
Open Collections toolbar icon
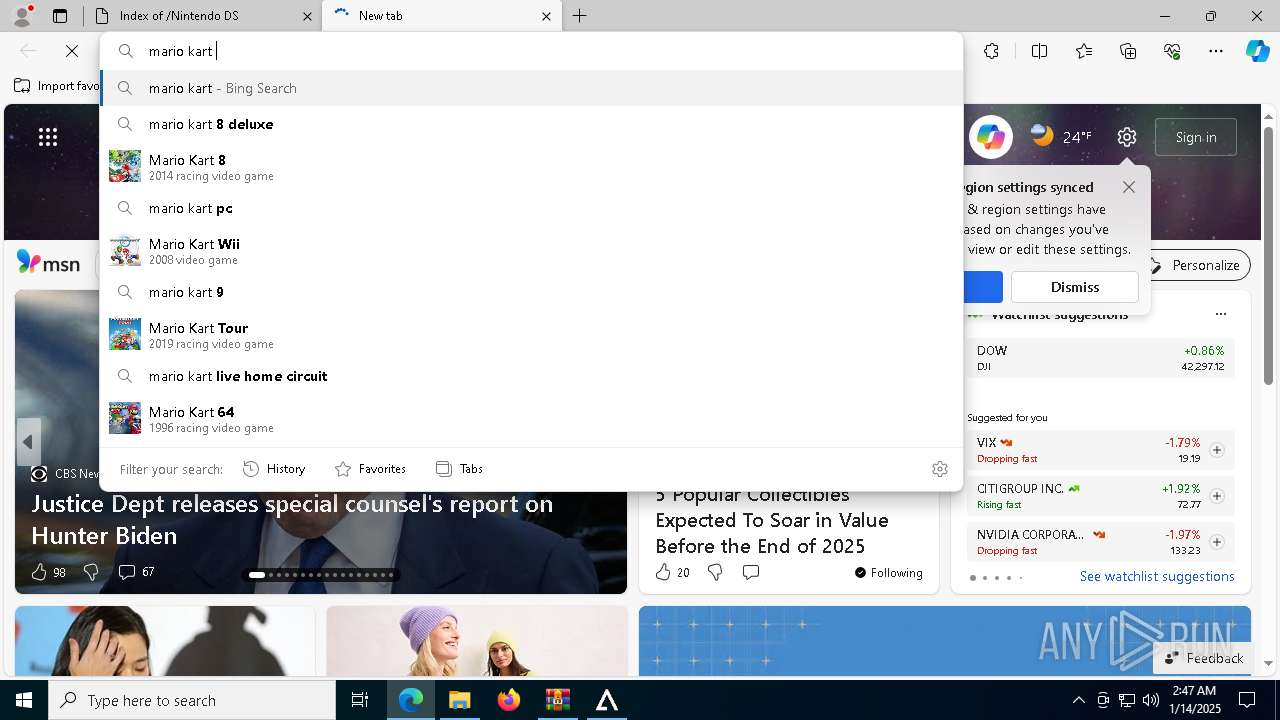(x=1128, y=51)
